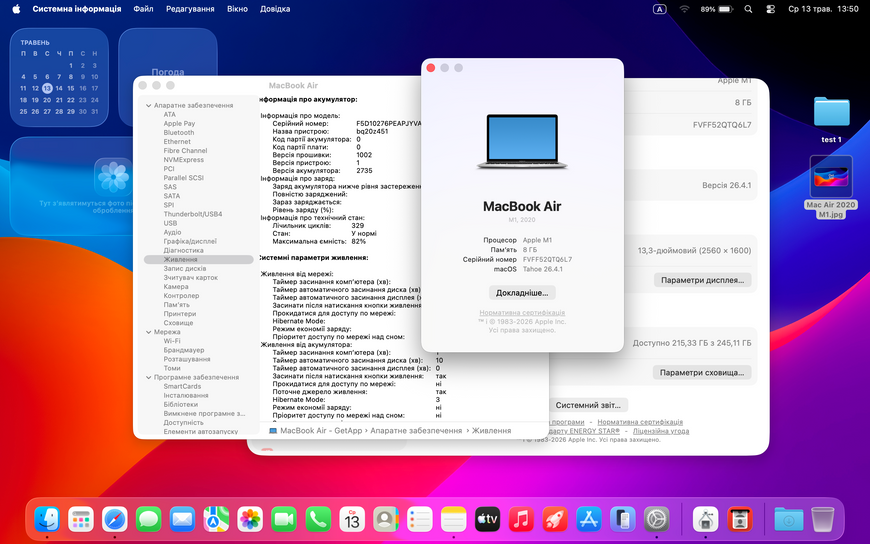Select Bluetooth in the sidebar
This screenshot has width=870, height=544.
tap(179, 133)
